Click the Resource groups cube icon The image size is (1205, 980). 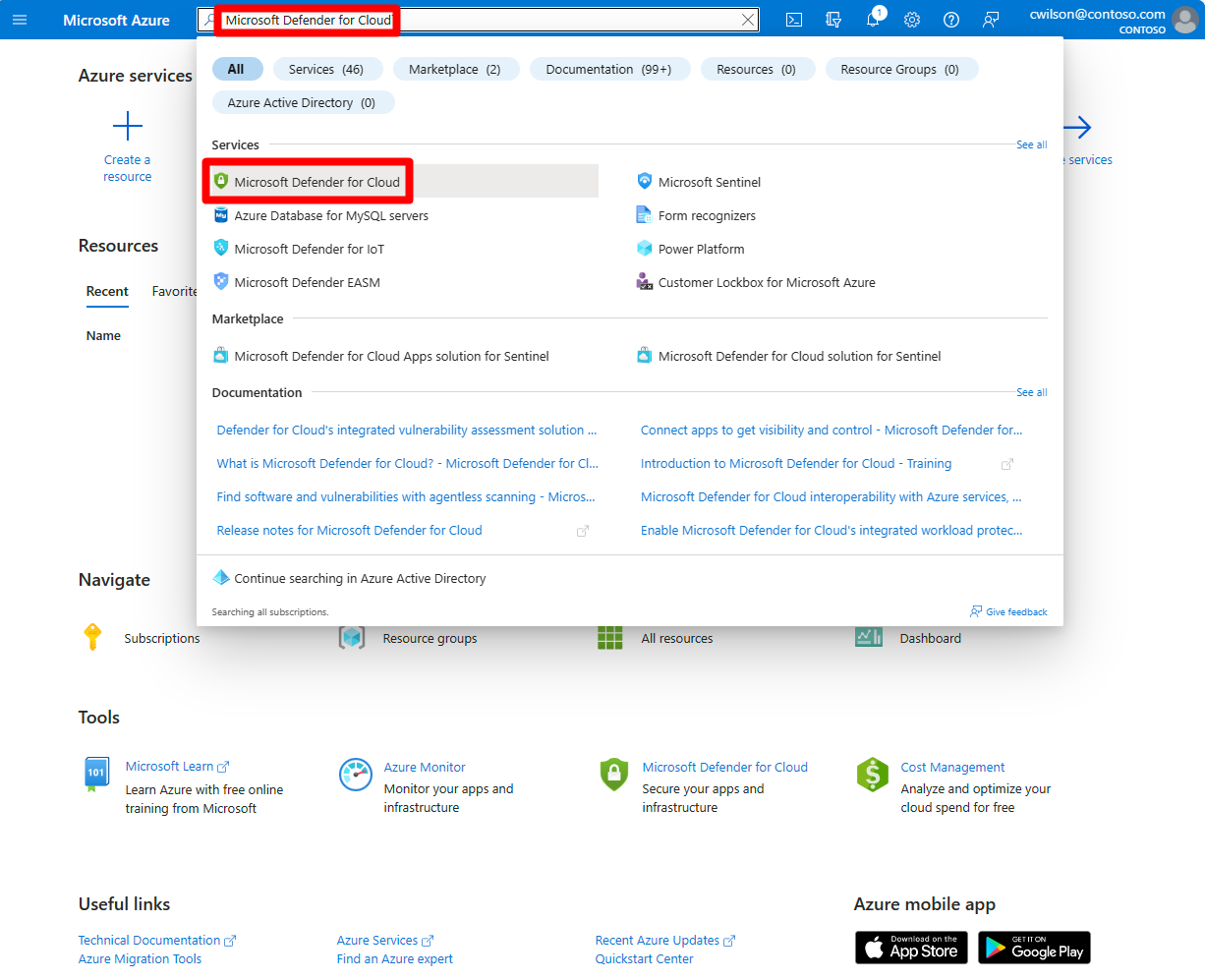352,638
